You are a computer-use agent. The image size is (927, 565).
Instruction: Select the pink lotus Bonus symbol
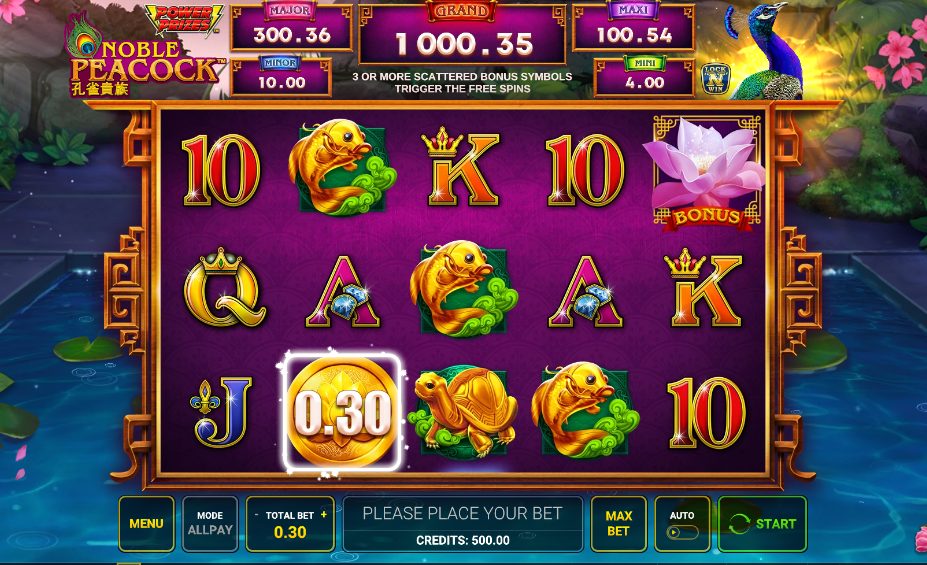coord(705,173)
